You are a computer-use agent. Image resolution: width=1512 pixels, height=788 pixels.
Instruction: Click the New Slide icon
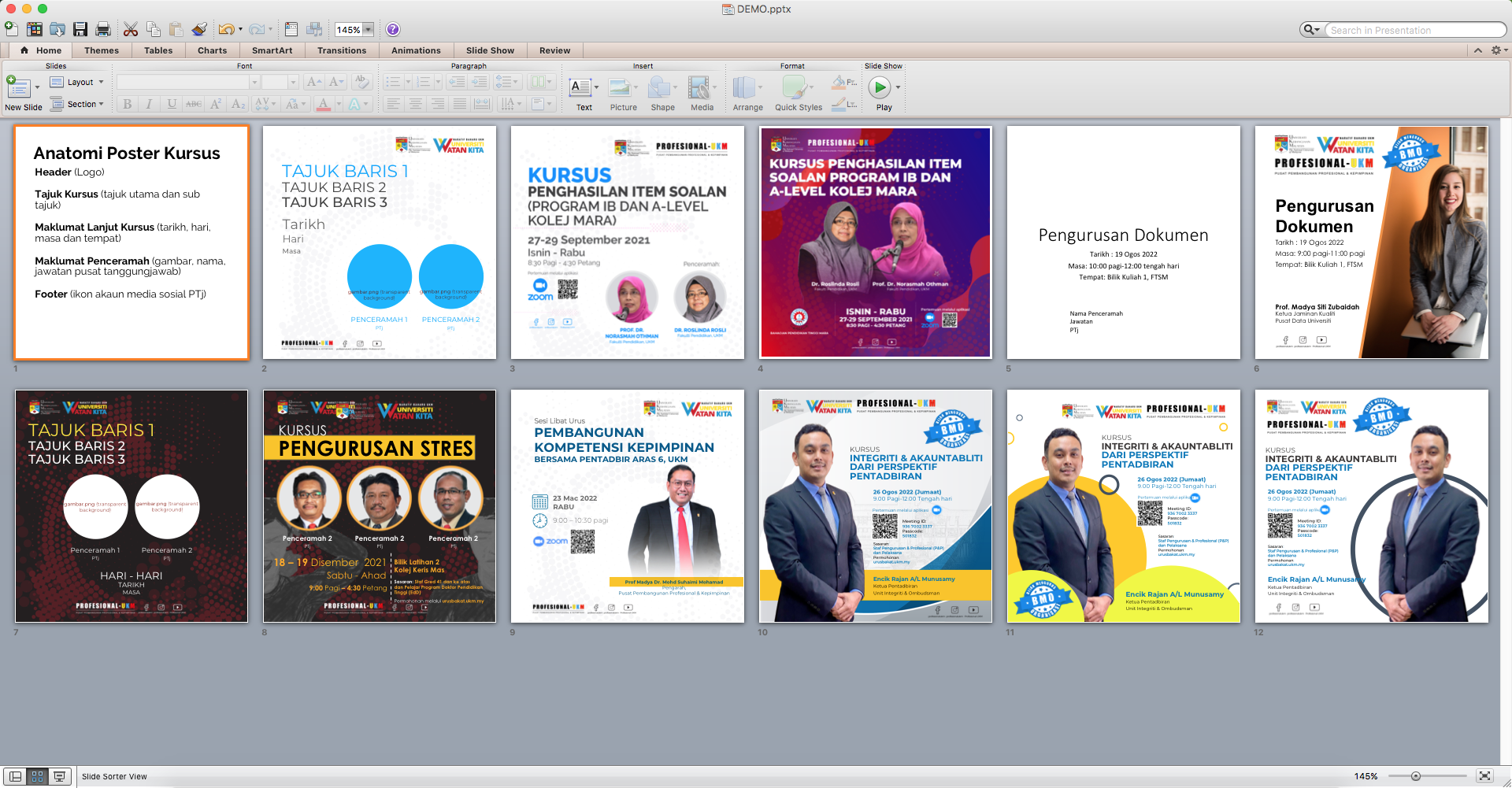[x=17, y=87]
